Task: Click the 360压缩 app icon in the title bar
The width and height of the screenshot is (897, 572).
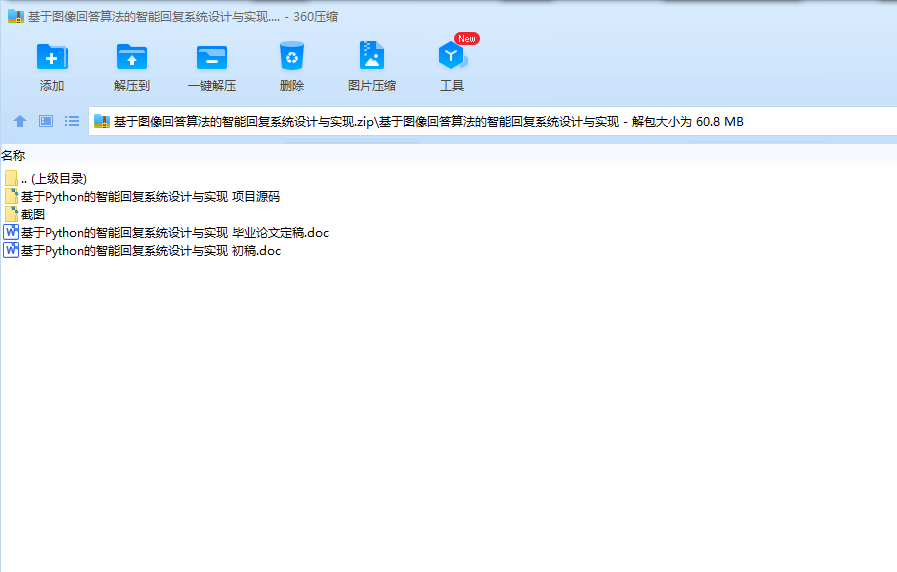Action: pyautogui.click(x=16, y=17)
